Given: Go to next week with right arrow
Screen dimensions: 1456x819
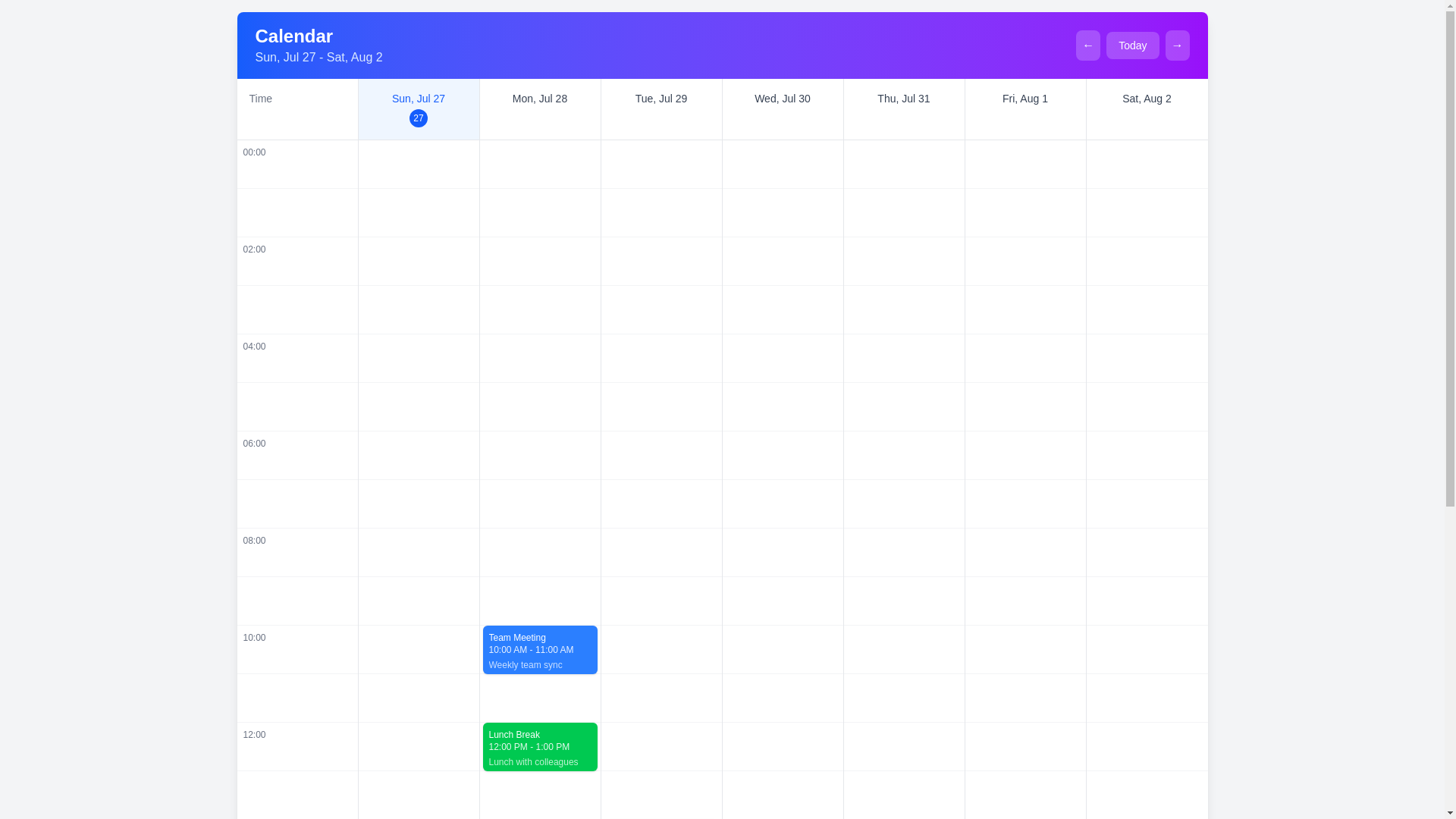Looking at the screenshot, I should 1177,45.
